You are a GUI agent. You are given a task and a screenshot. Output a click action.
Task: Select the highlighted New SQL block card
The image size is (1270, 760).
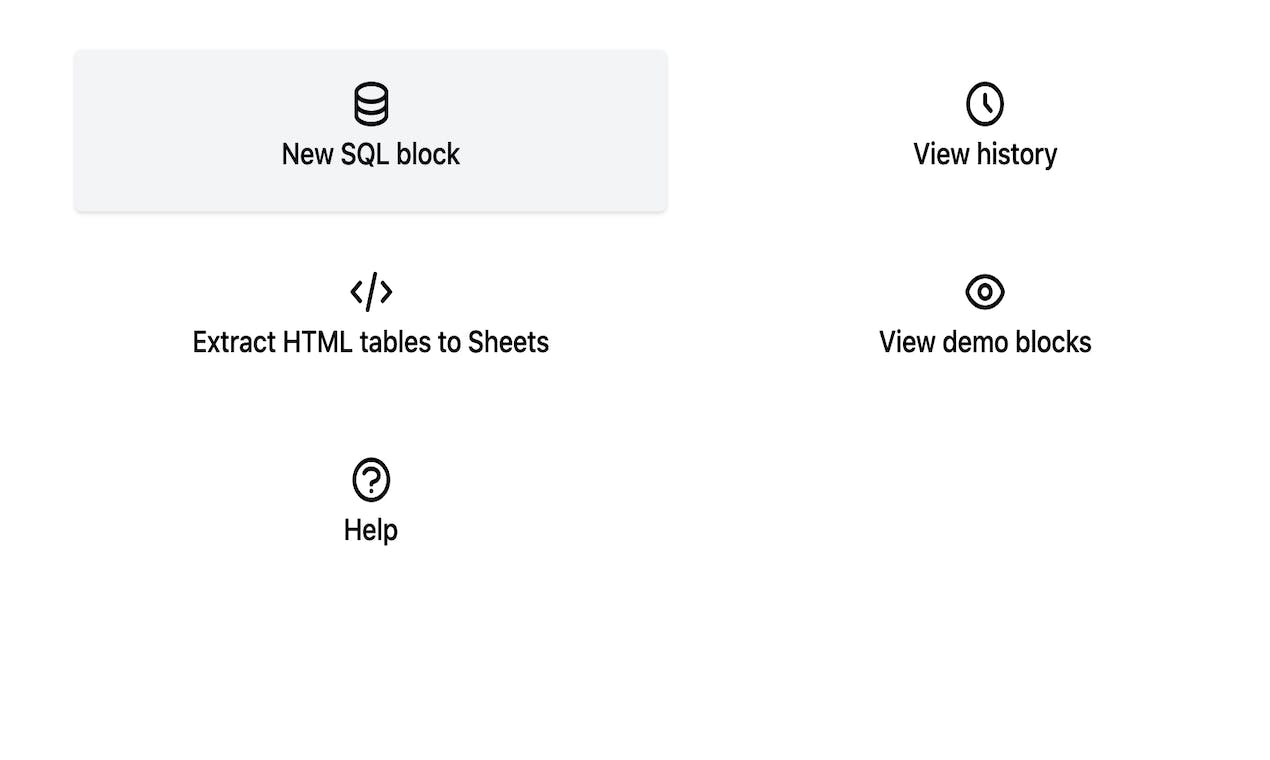click(x=371, y=131)
